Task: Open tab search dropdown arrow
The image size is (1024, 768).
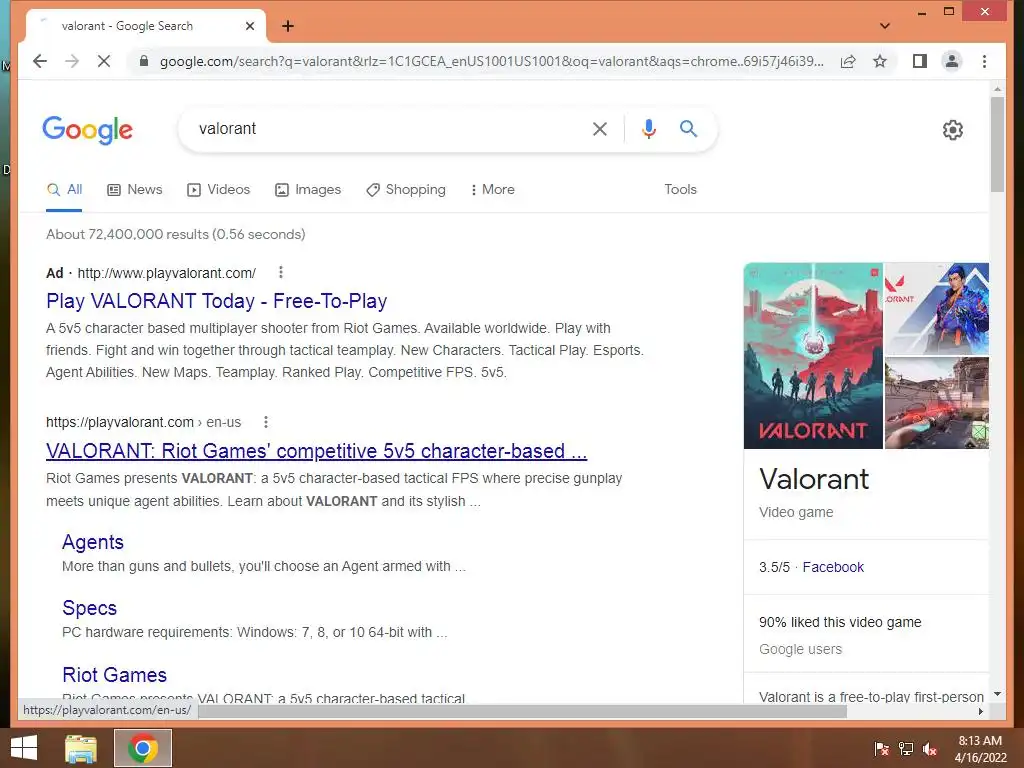Action: coord(885,26)
